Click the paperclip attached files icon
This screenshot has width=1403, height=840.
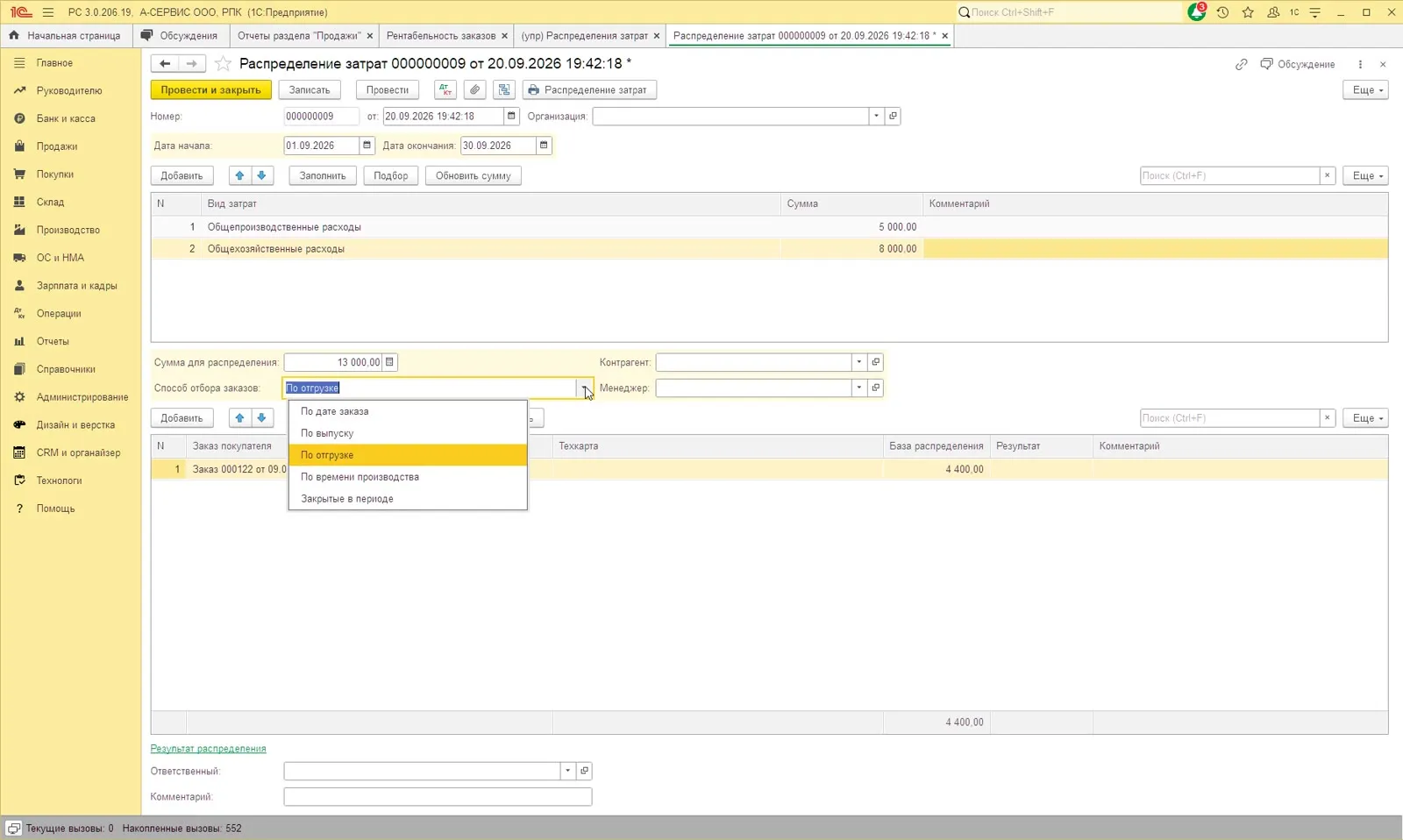[474, 89]
